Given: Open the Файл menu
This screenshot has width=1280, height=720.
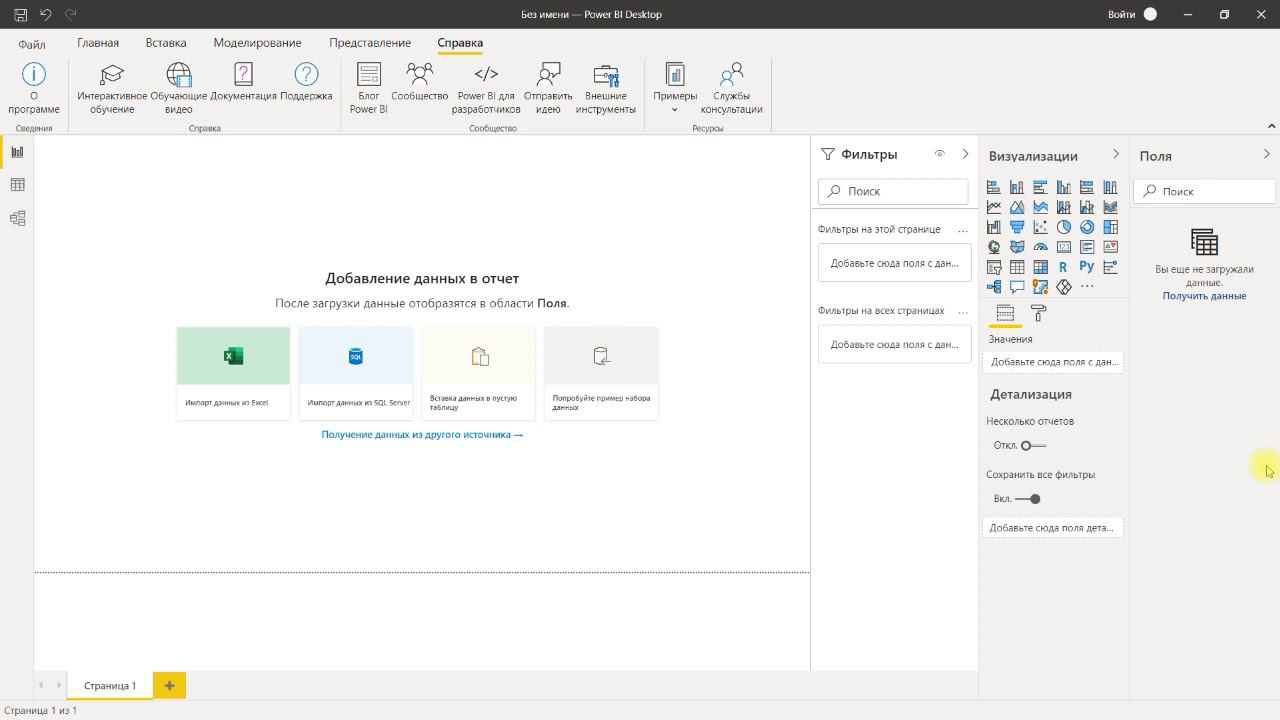Looking at the screenshot, I should [x=32, y=44].
